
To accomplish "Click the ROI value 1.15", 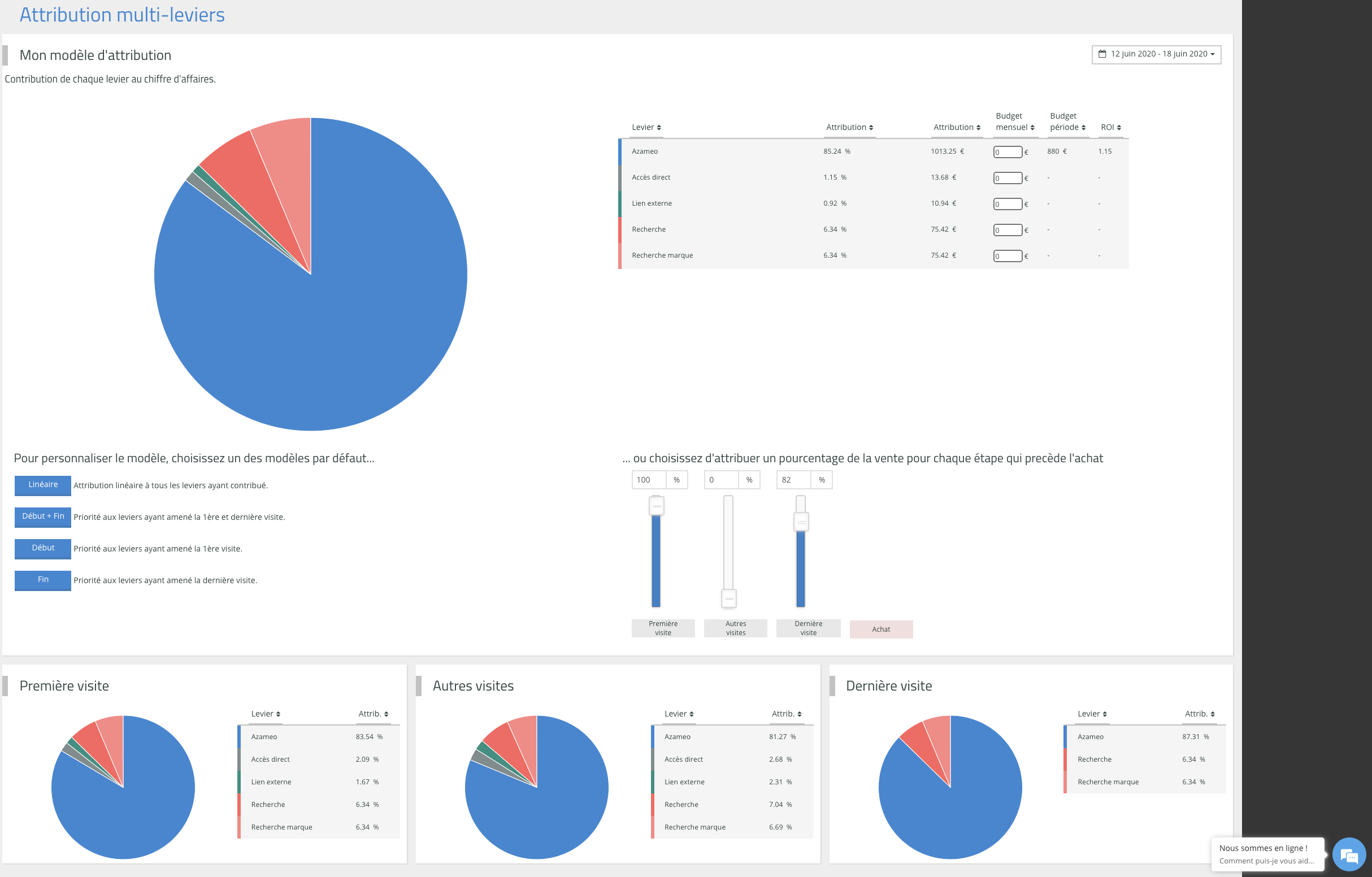I will [x=1105, y=151].
